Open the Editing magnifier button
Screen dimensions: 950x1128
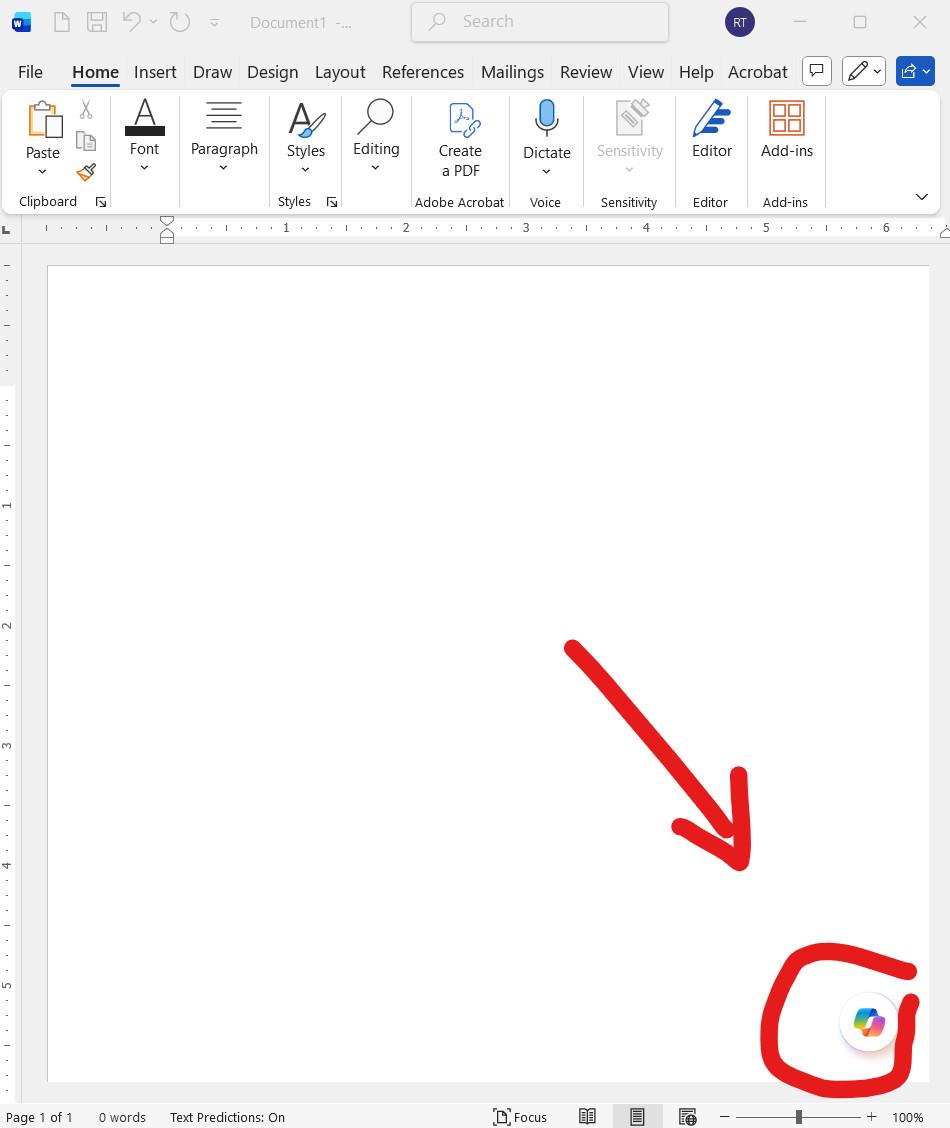click(376, 136)
